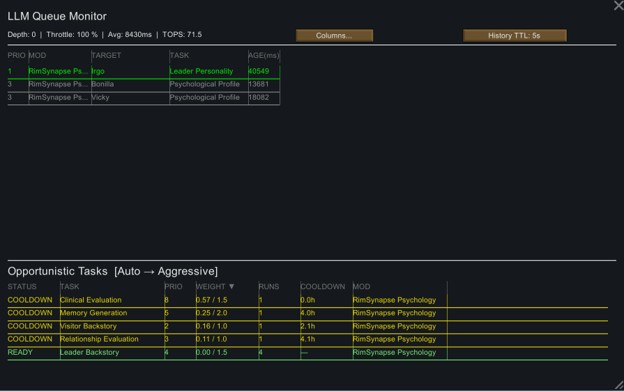624x391 pixels.
Task: Click the READY status of Leader Backstory
Action: tap(20, 352)
